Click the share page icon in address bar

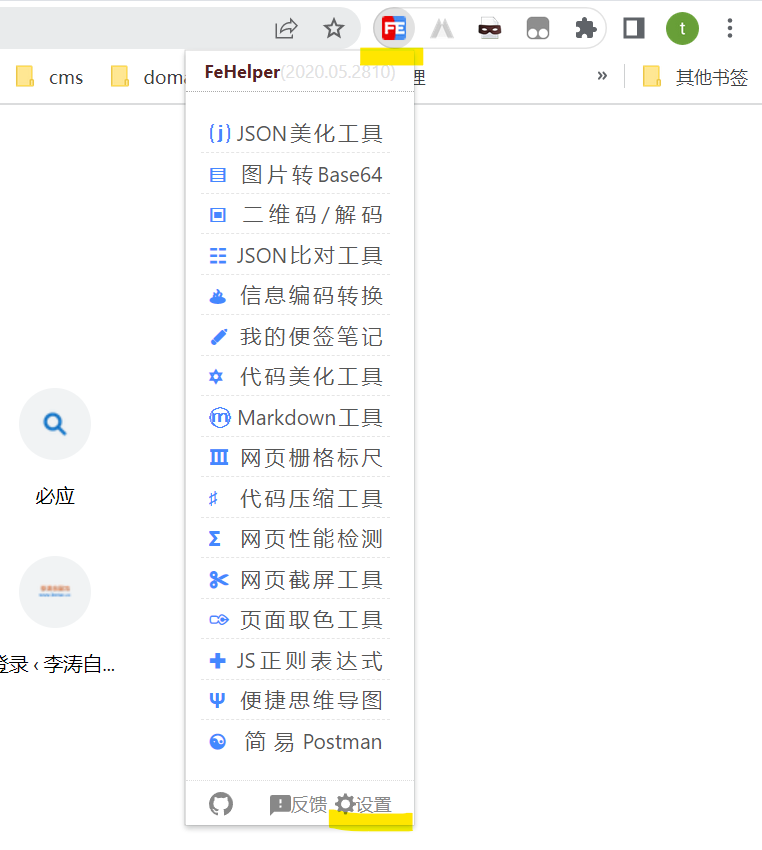(286, 29)
